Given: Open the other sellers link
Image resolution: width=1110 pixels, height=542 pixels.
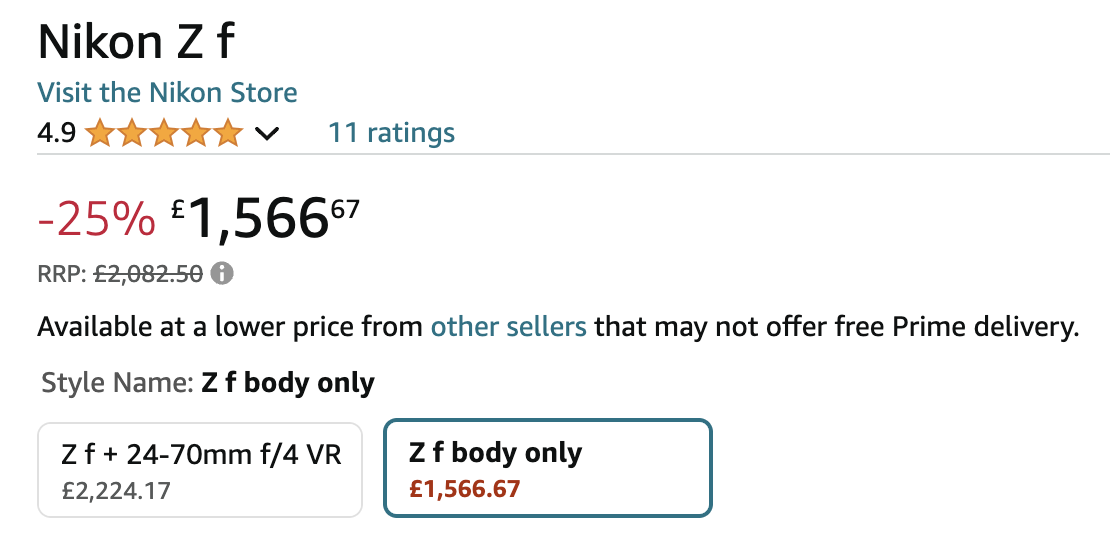Looking at the screenshot, I should pos(508,326).
